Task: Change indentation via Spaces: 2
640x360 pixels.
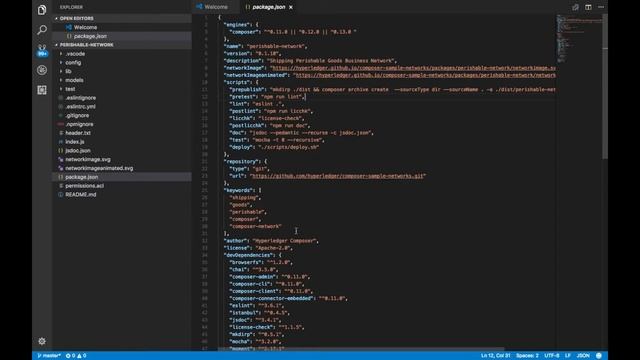Action: coord(527,356)
